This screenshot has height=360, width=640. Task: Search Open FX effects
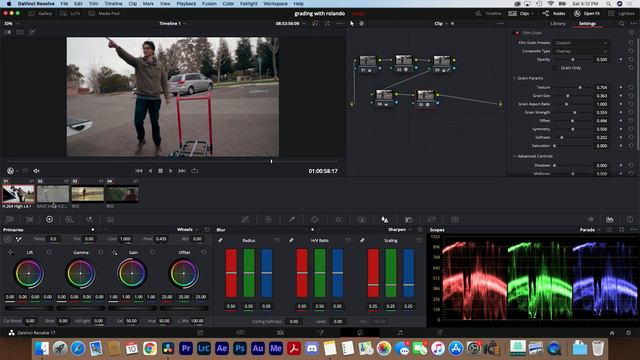621,24
